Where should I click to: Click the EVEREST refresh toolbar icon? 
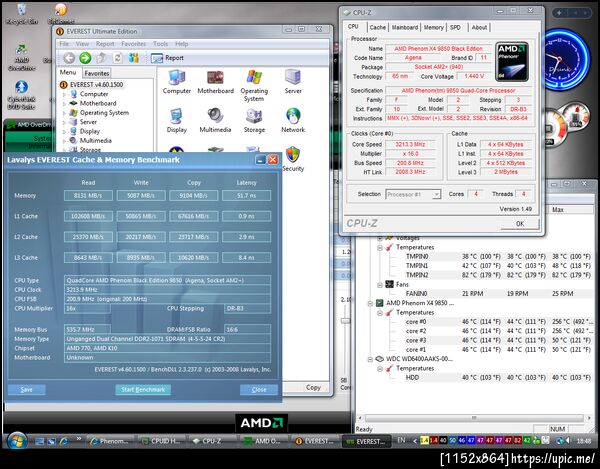point(117,58)
